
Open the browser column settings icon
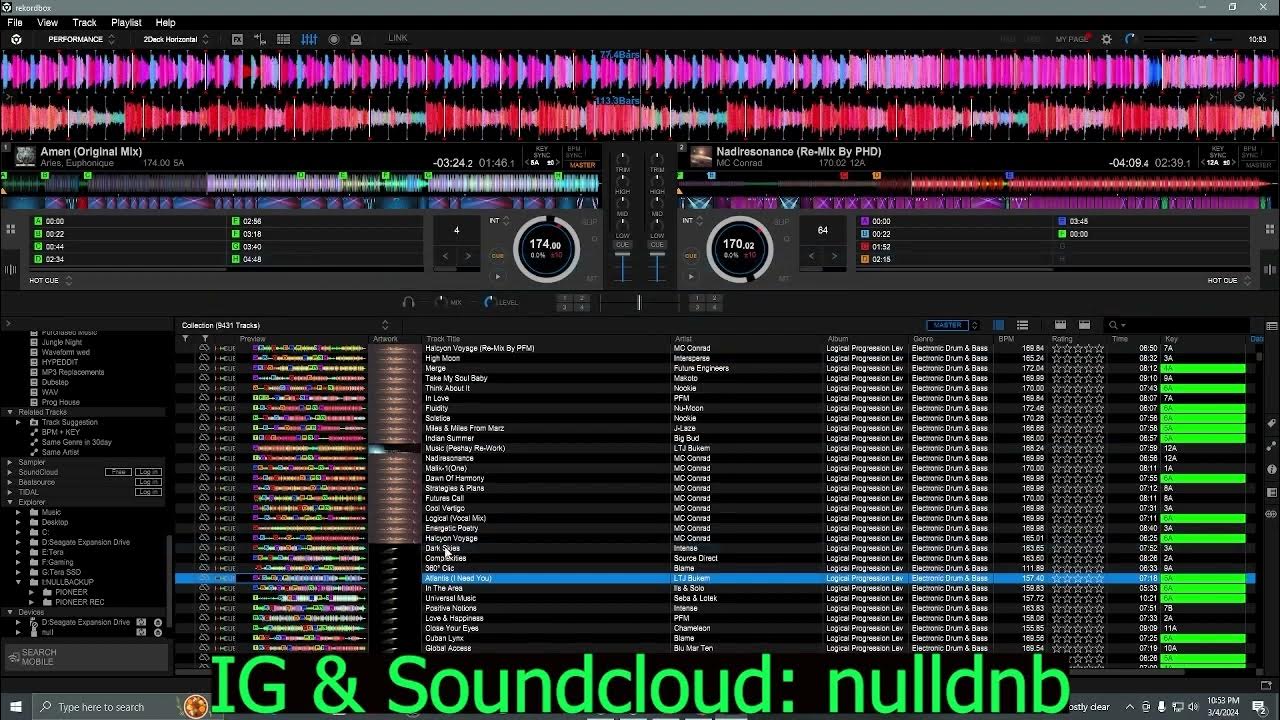[x=1271, y=325]
